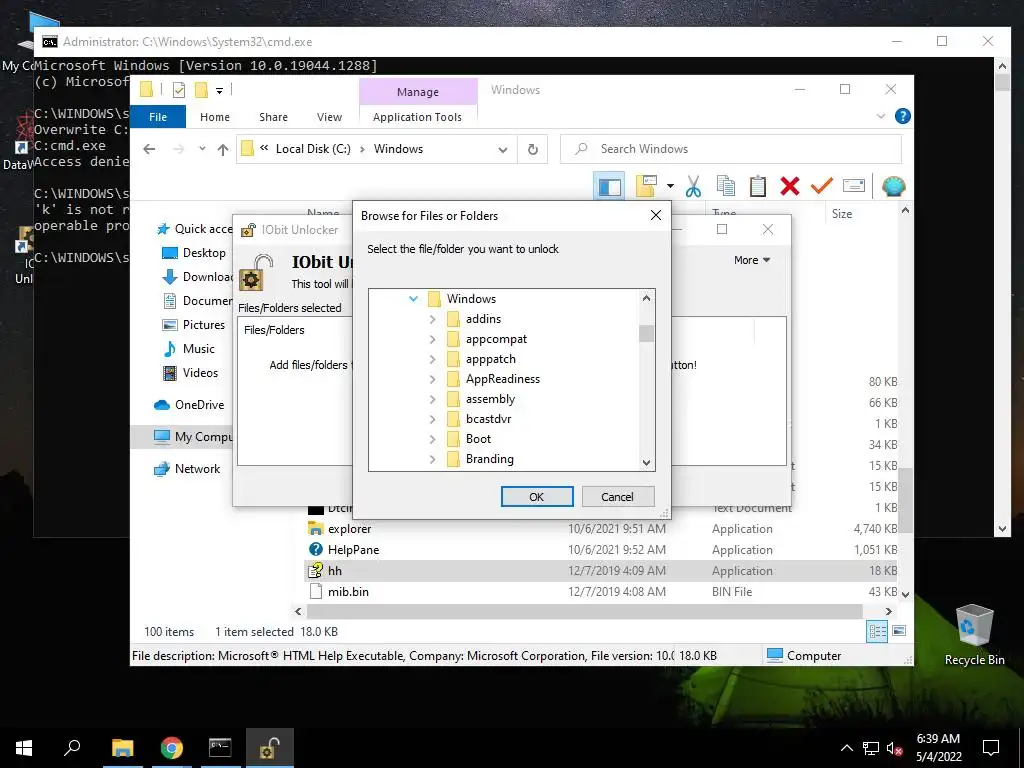
Task: Open the File tab in Explorer
Action: tap(158, 117)
